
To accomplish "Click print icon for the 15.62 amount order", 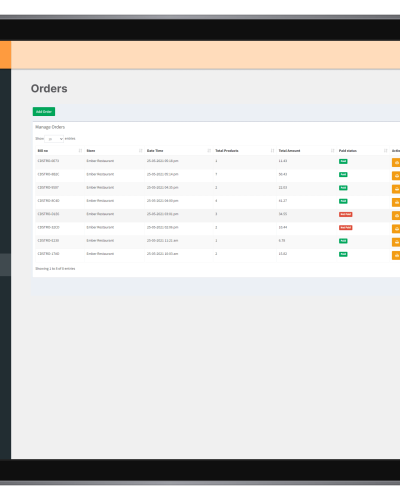I will (x=396, y=255).
